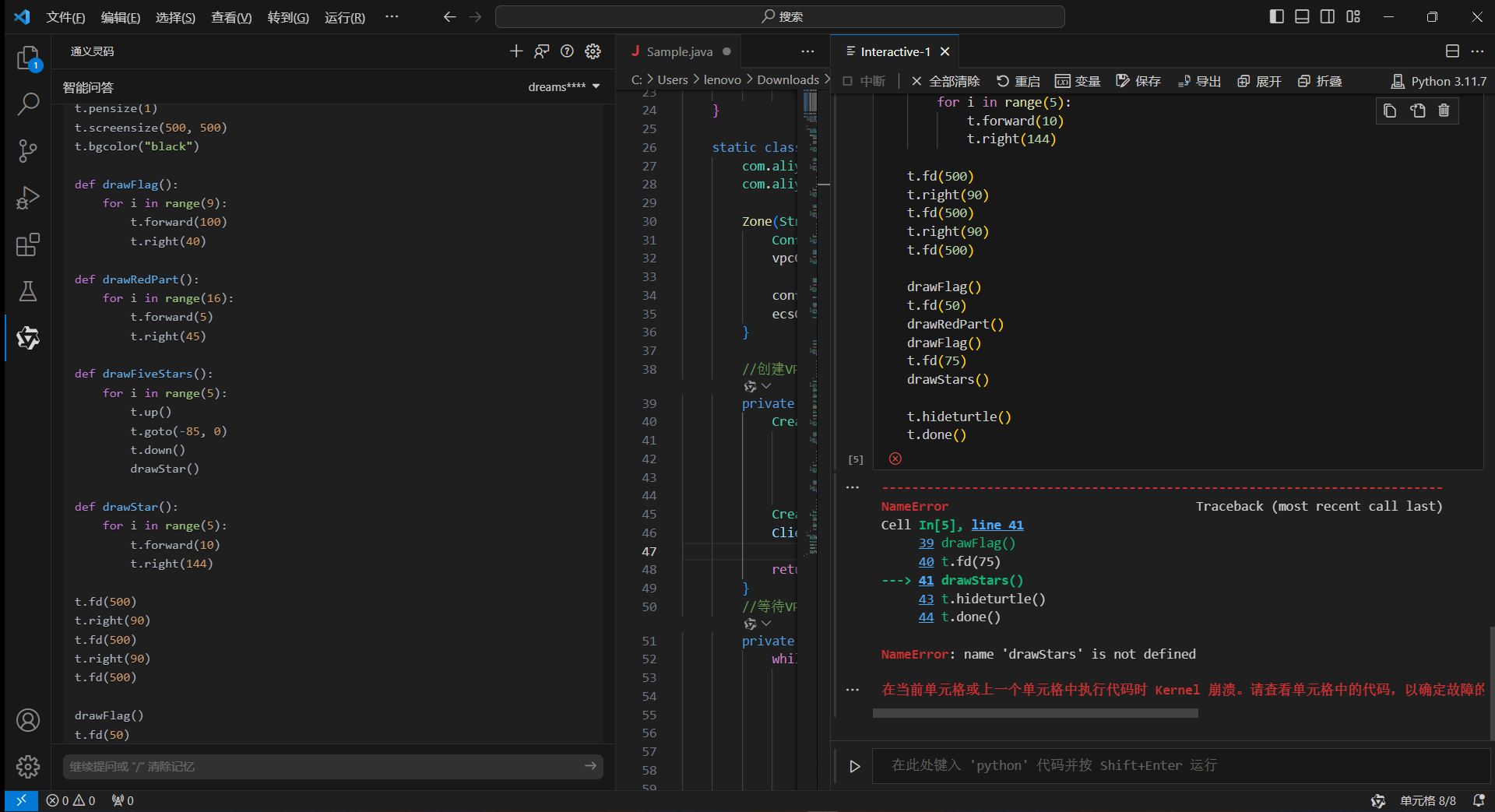This screenshot has width=1495, height=812.
Task: Run the input cell with play icon
Action: (855, 766)
